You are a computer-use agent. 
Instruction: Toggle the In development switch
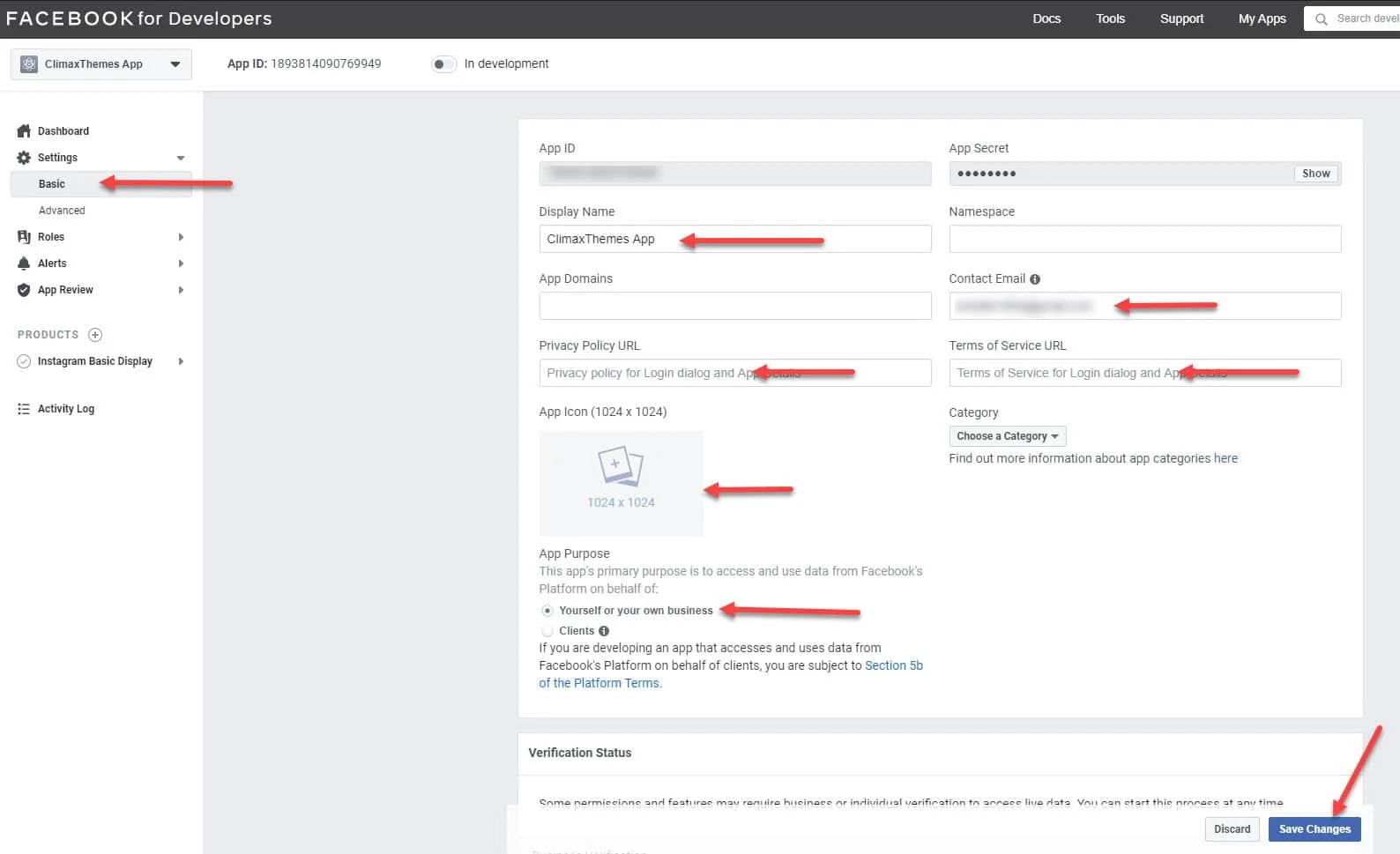444,64
